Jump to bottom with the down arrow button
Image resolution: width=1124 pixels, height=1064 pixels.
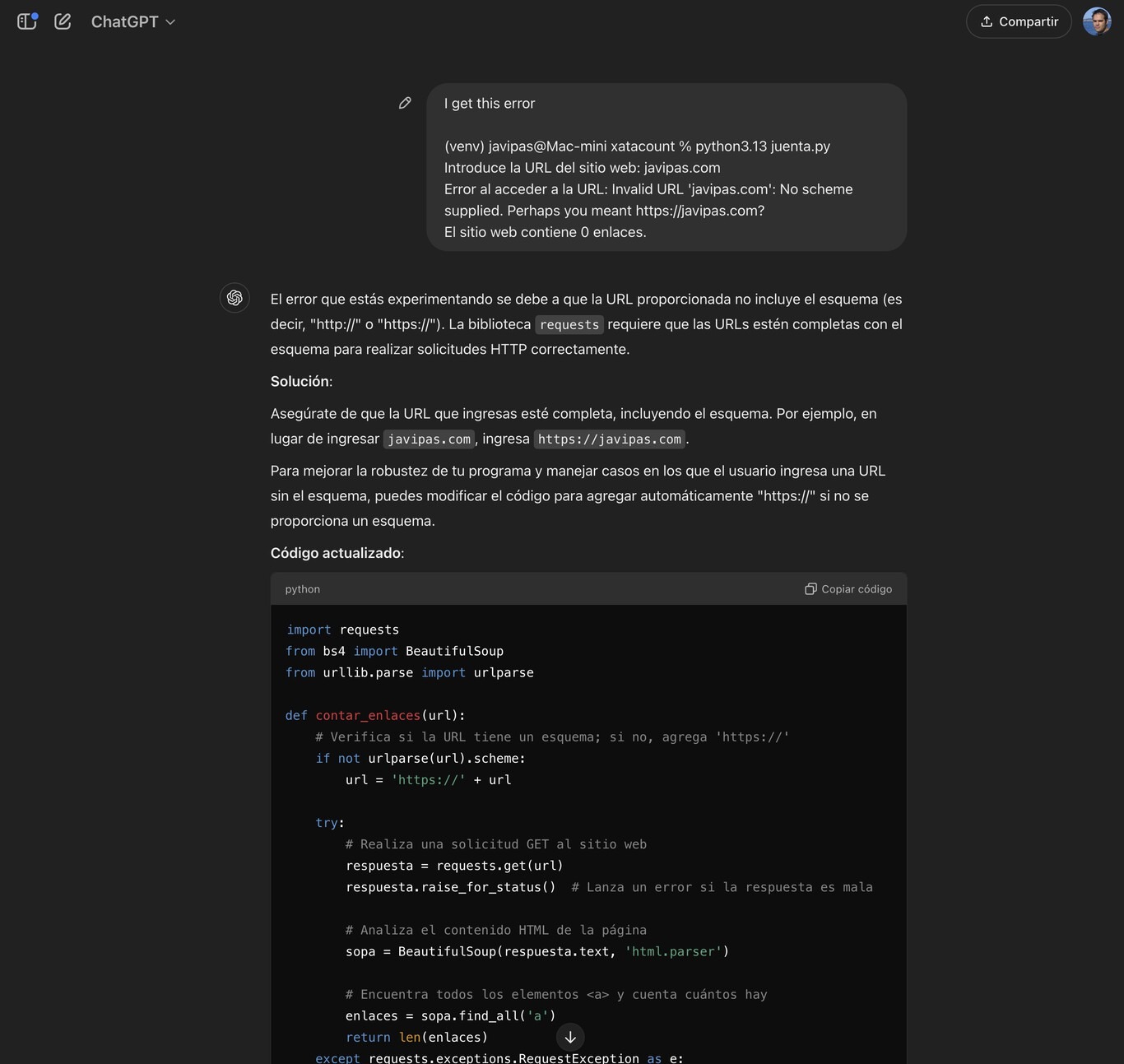570,1037
